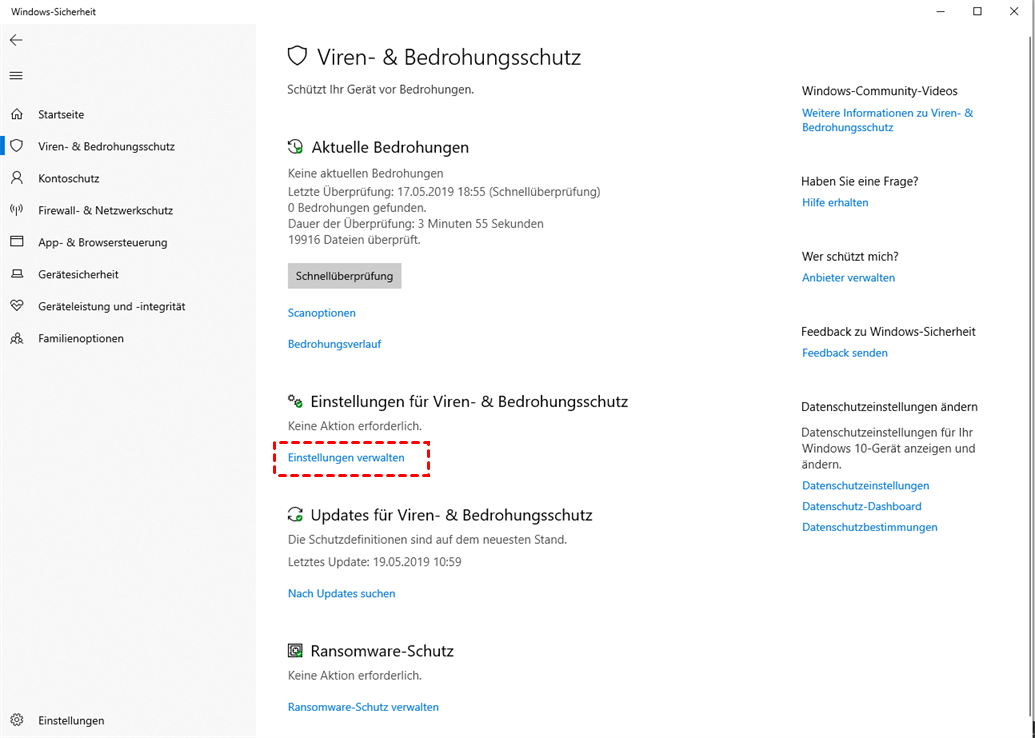Click the large shield icon in the page title
Image resolution: width=1035 pixels, height=738 pixels.
(297, 56)
